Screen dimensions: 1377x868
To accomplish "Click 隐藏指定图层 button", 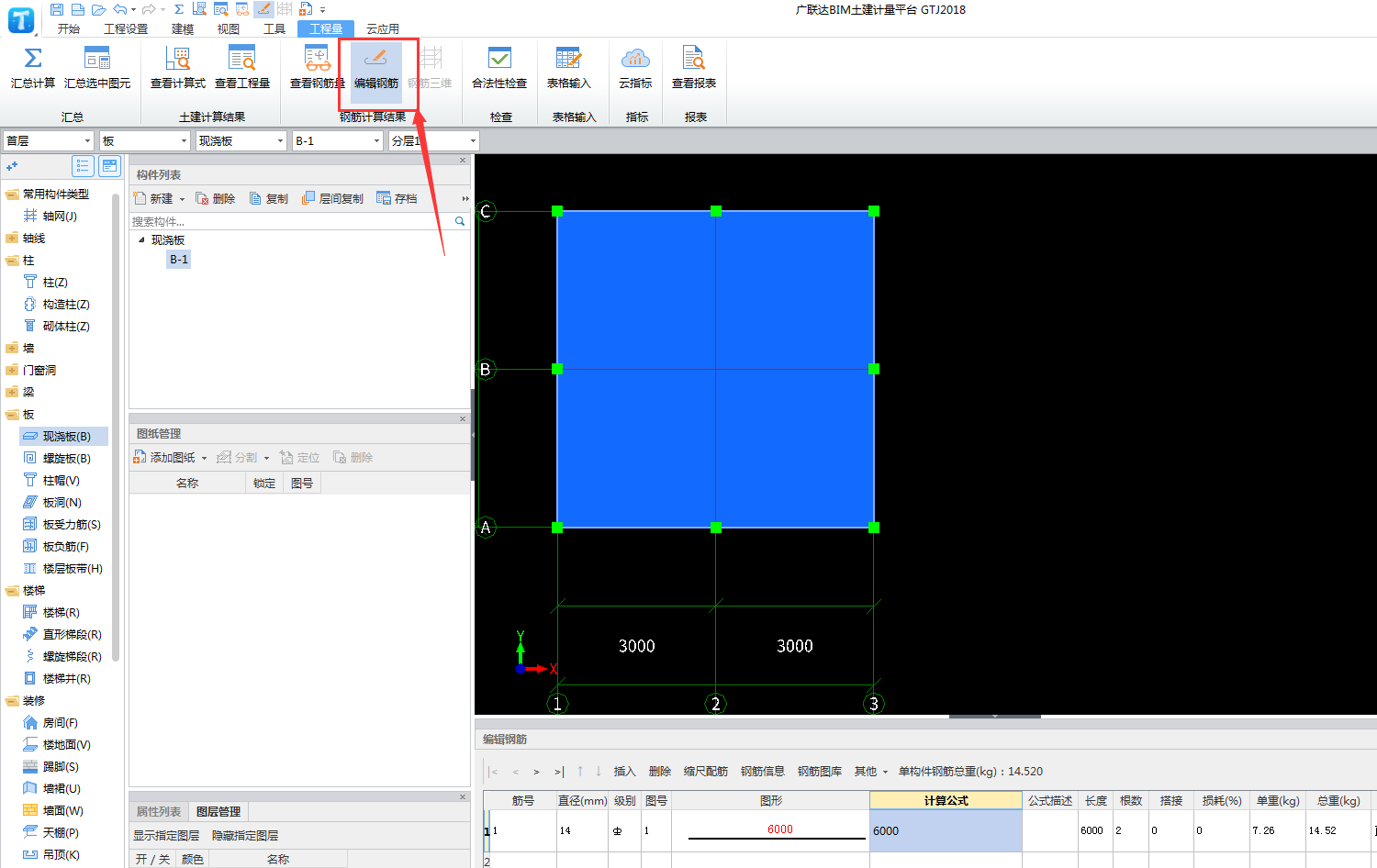I will tap(245, 836).
